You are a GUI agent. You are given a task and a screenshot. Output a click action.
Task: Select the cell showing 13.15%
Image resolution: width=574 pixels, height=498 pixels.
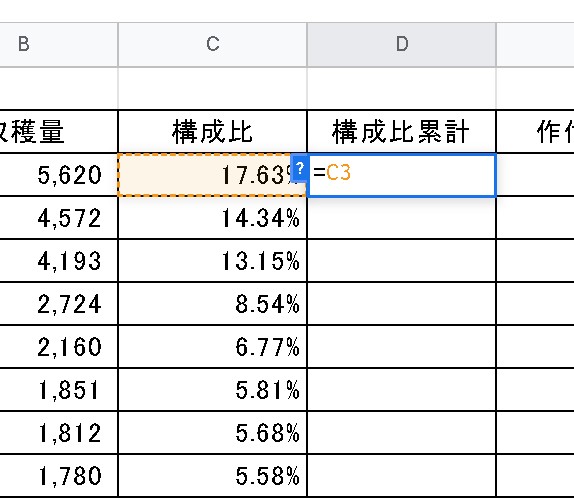(212, 261)
